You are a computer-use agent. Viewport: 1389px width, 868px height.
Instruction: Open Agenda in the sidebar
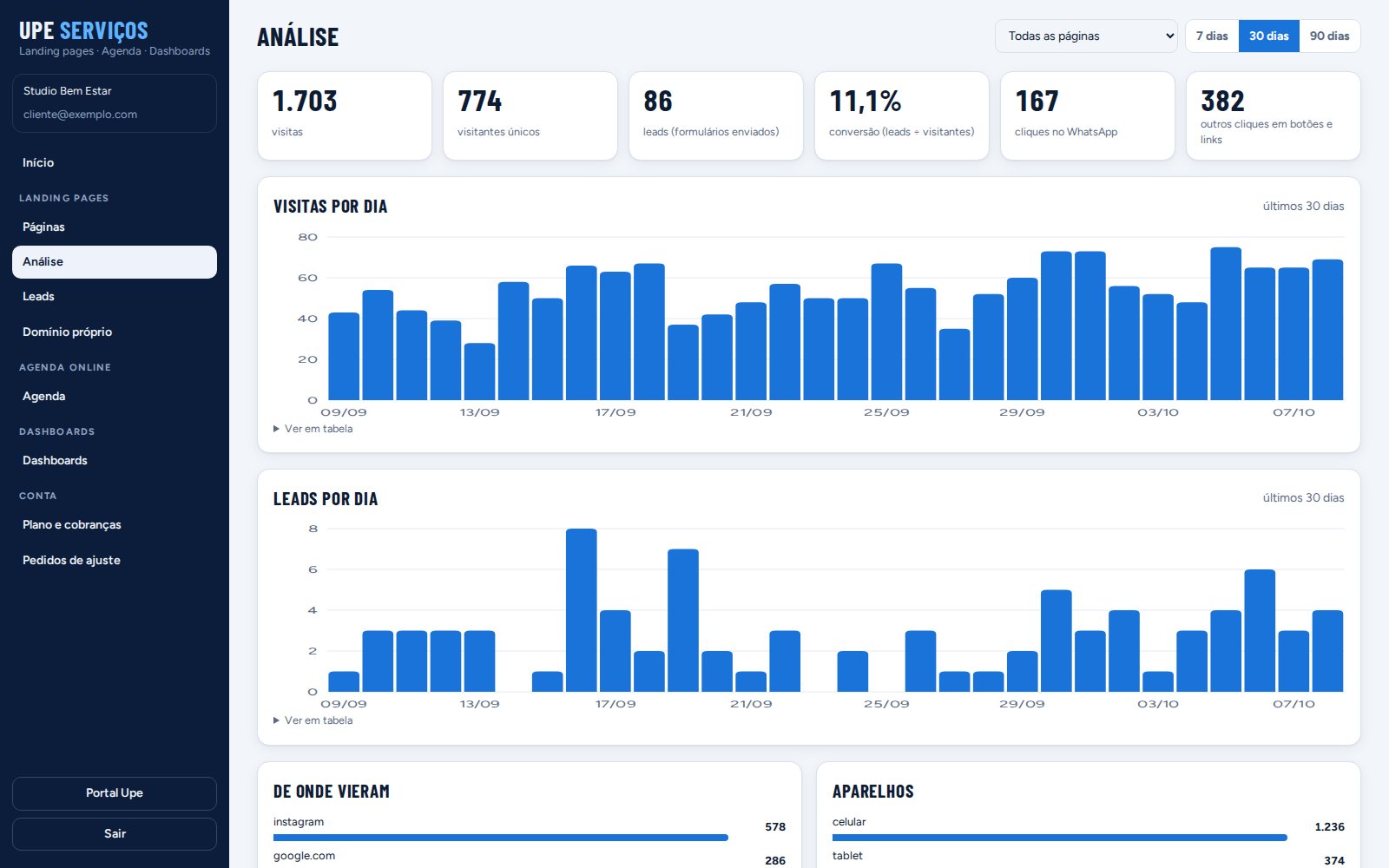click(115, 396)
